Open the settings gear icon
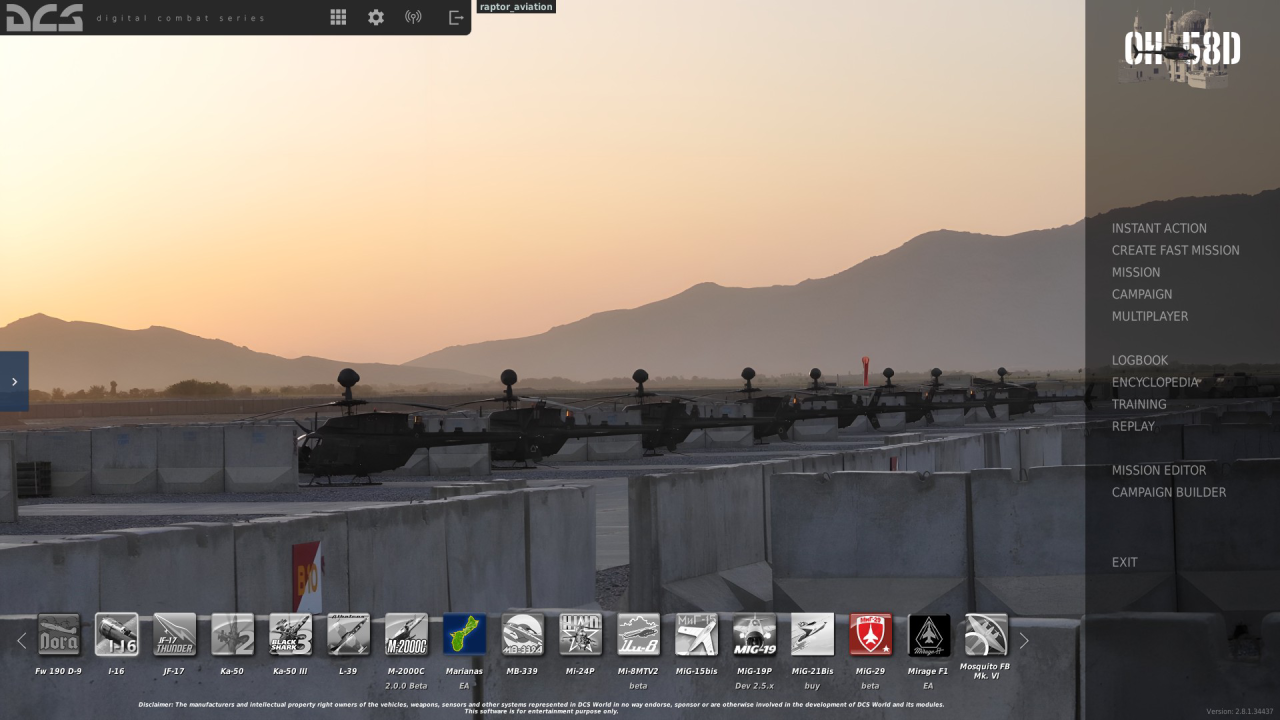The width and height of the screenshot is (1280, 720). point(376,17)
